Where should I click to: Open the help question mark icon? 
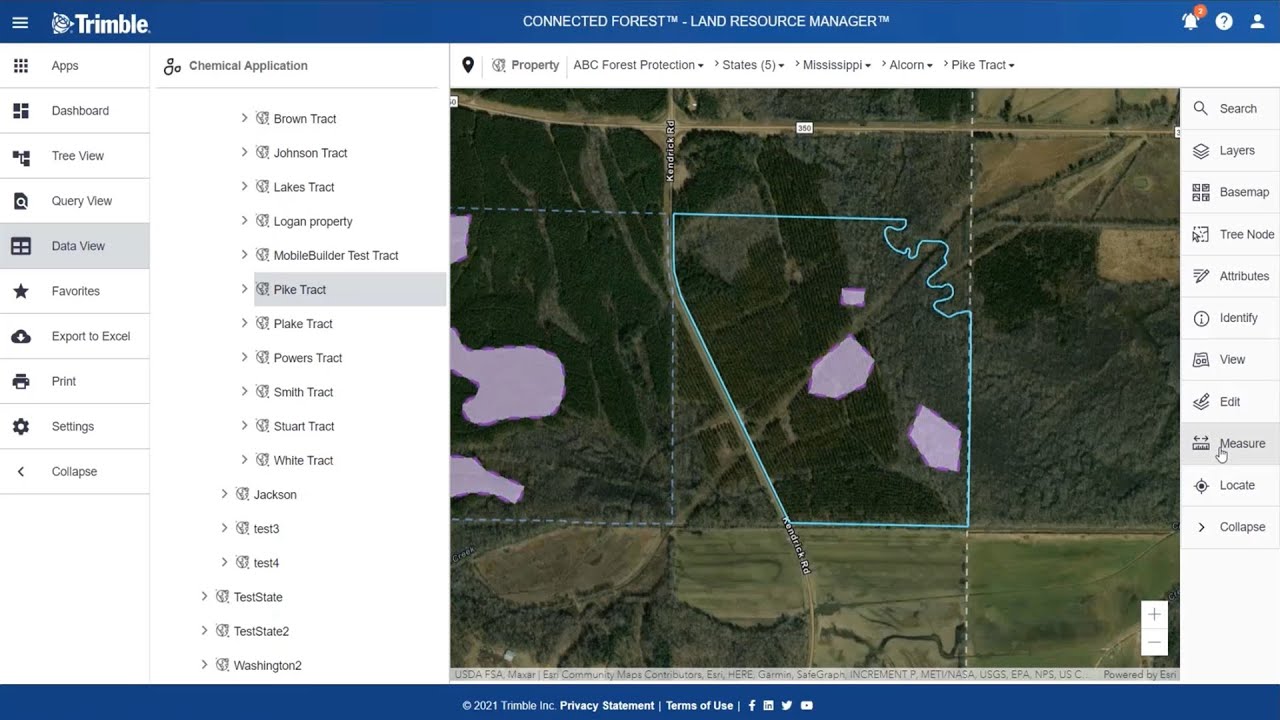(x=1224, y=21)
